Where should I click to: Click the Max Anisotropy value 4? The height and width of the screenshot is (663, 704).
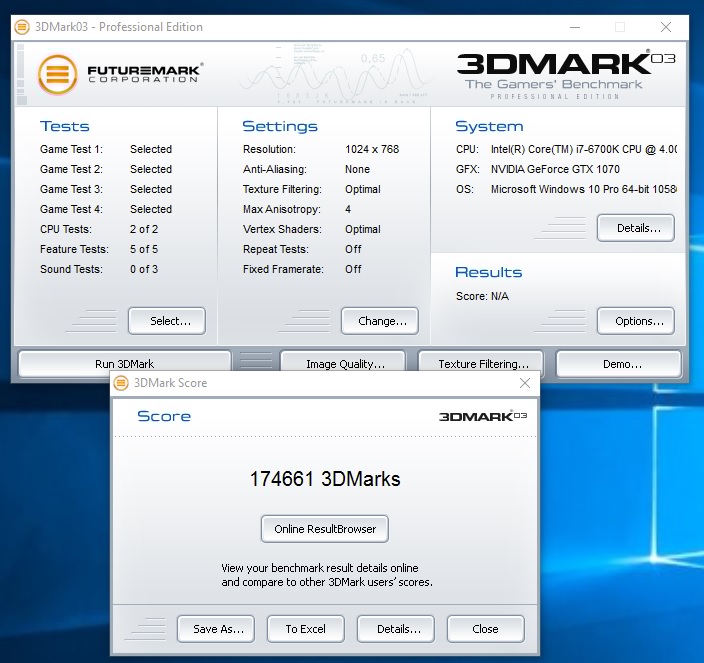tap(348, 209)
